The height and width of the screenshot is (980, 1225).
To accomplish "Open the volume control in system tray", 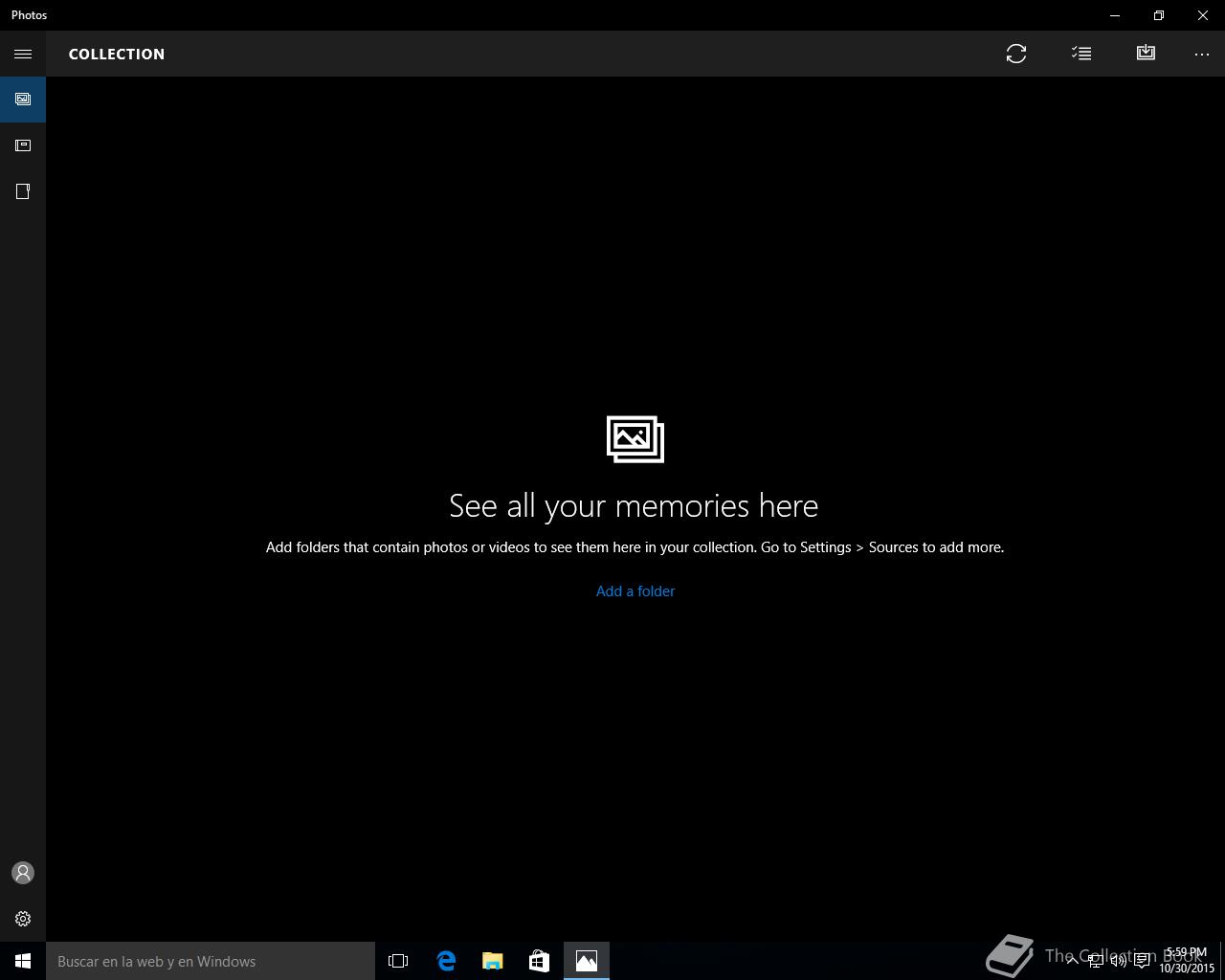I will click(x=1119, y=961).
